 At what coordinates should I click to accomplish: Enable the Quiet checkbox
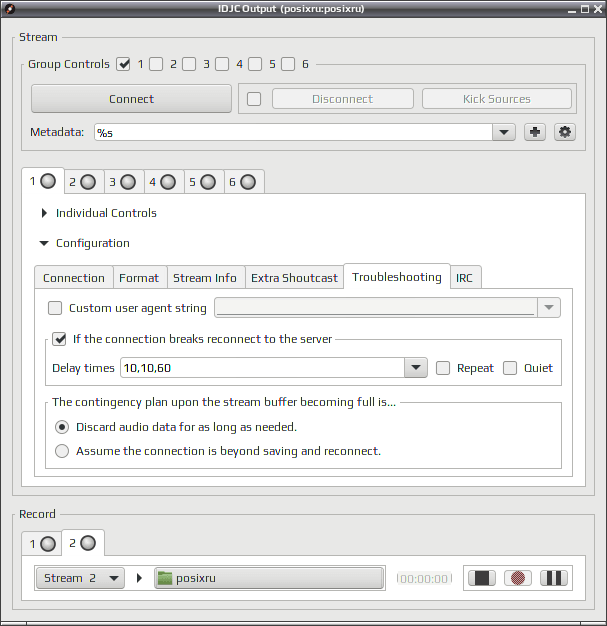pos(510,368)
